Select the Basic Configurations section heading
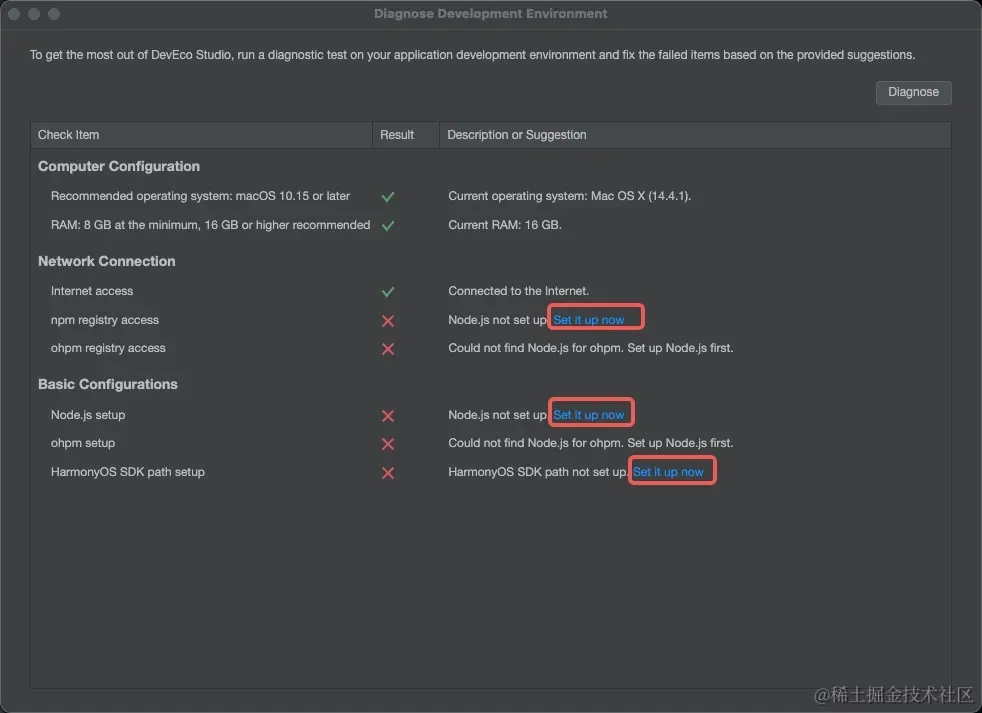982x713 pixels. coord(108,385)
